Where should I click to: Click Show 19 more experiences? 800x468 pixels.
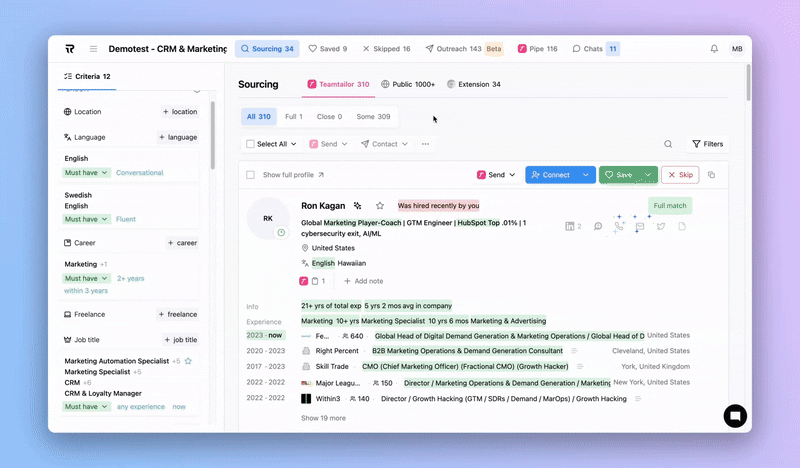coord(323,418)
